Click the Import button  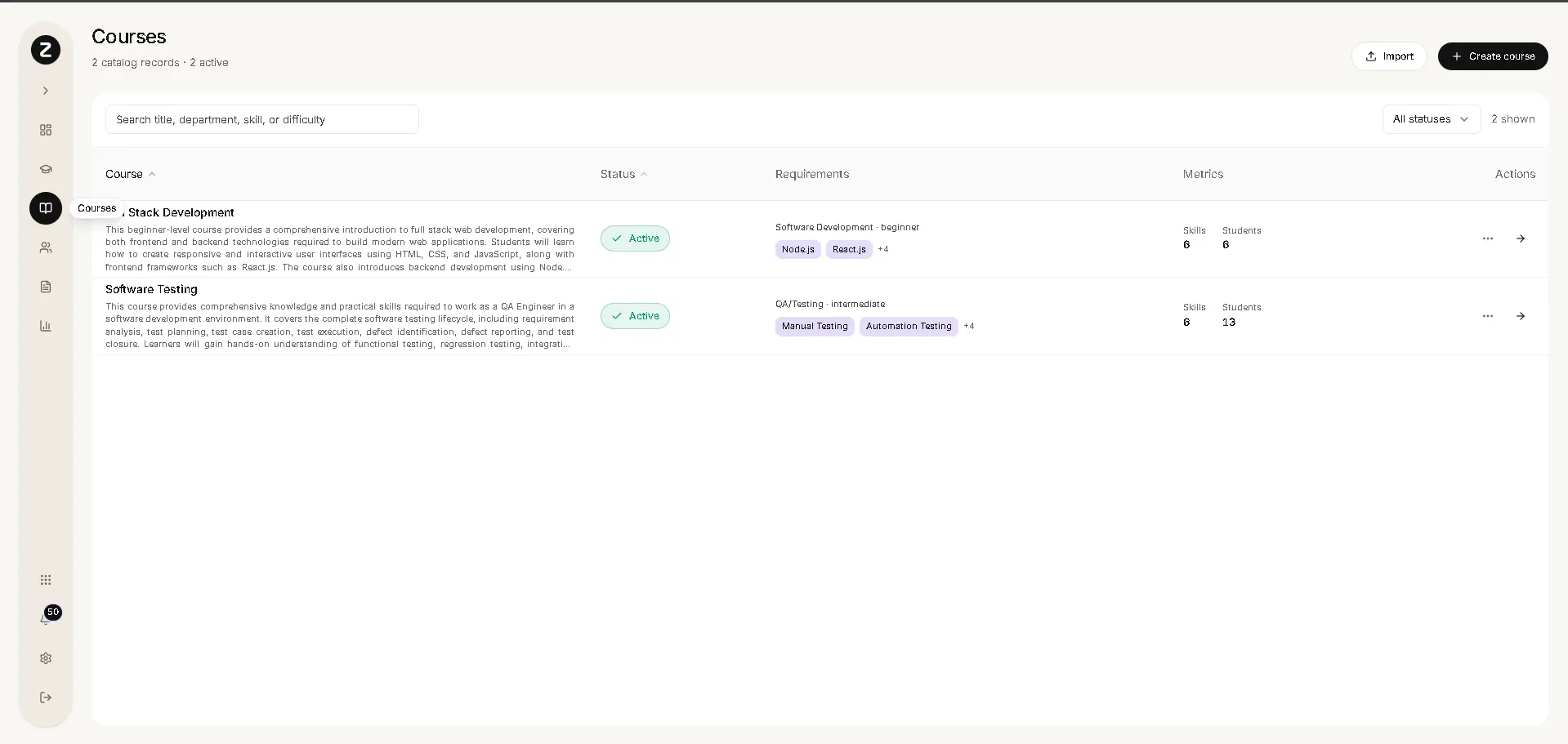pyautogui.click(x=1389, y=56)
